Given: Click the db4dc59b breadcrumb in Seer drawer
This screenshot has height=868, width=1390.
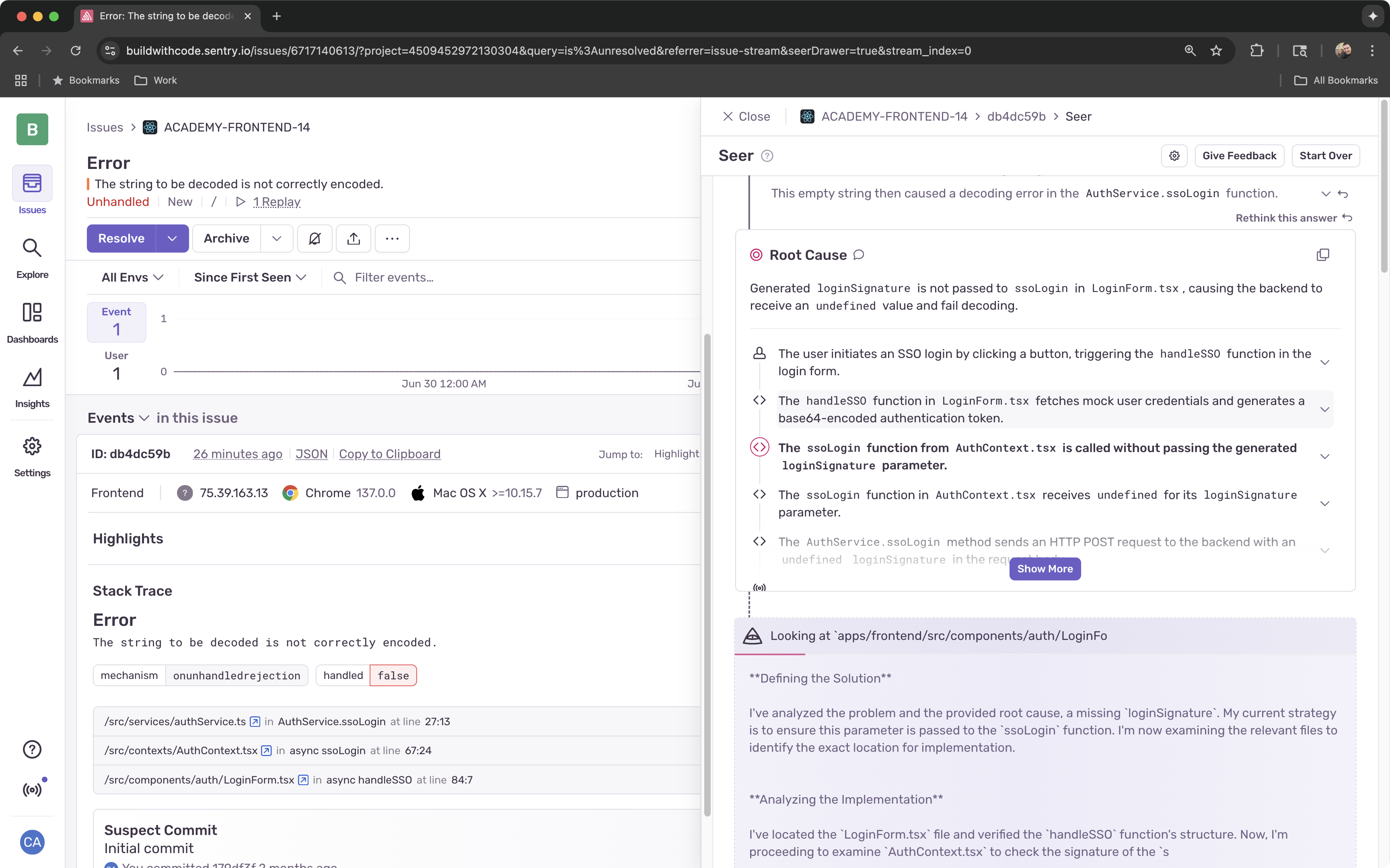Looking at the screenshot, I should click(1016, 116).
